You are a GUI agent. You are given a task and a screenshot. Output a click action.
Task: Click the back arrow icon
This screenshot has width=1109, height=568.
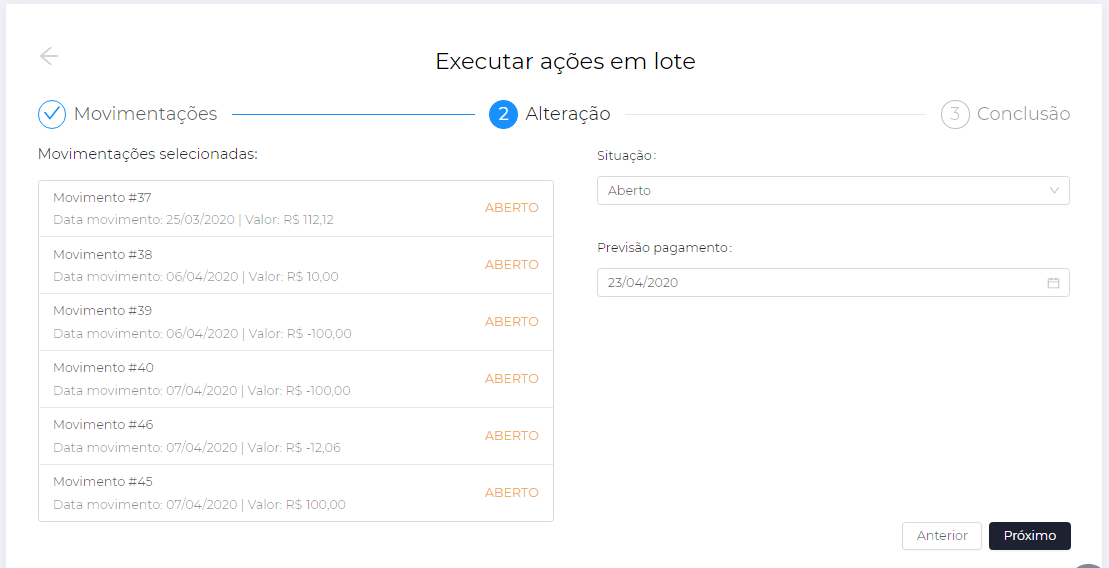[x=49, y=56]
